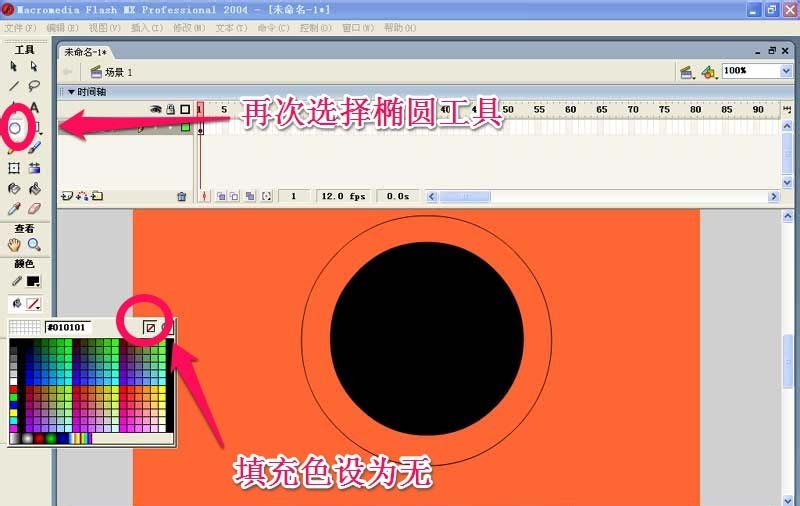The width and height of the screenshot is (800, 506).
Task: Toggle Onion Skin Outlines button
Action: pos(234,196)
